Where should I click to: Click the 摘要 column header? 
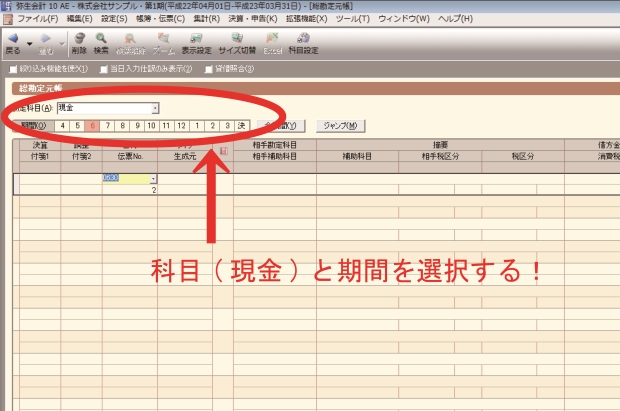click(x=440, y=145)
